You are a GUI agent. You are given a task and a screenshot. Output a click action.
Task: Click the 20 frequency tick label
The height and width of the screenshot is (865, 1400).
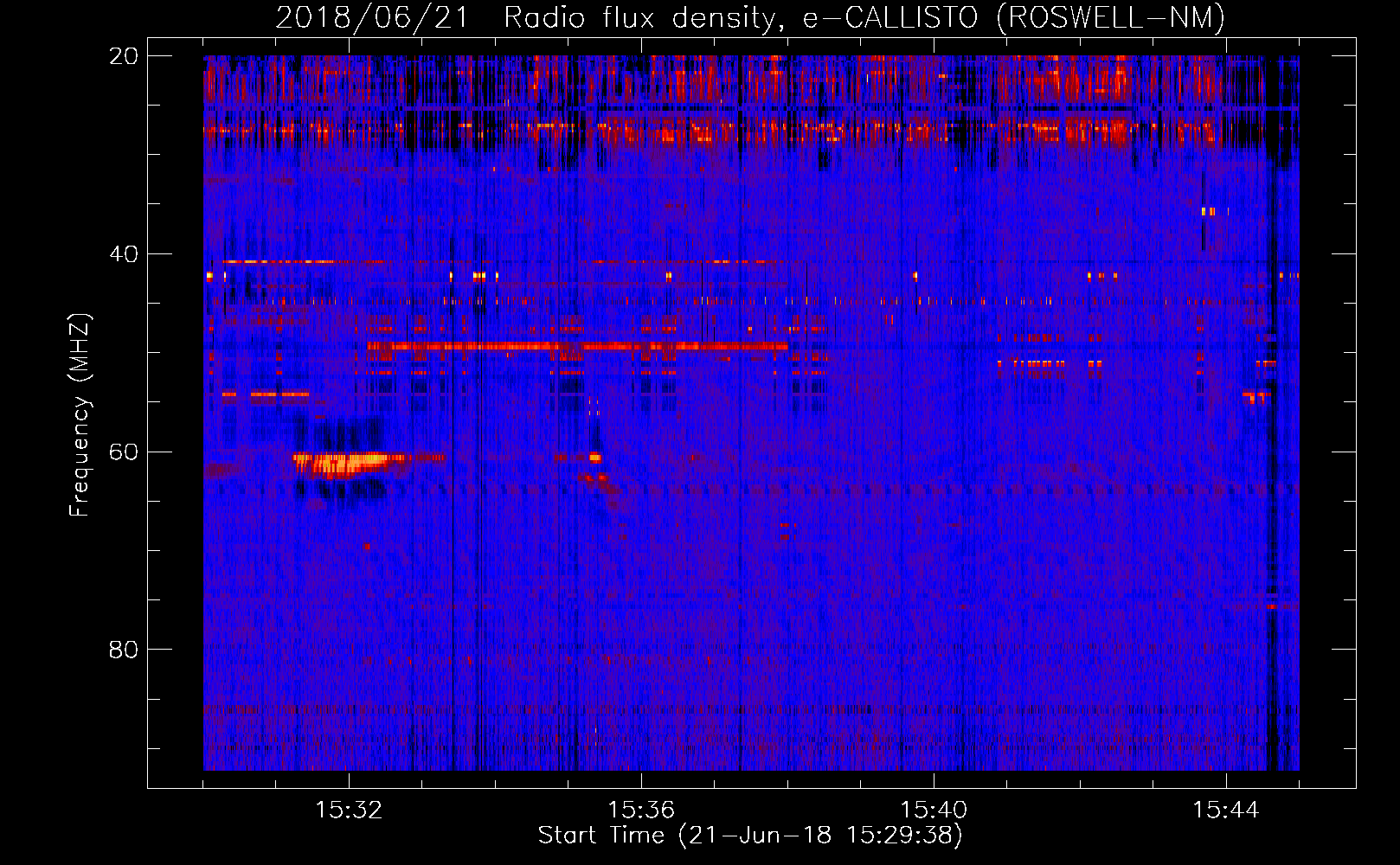coord(123,56)
